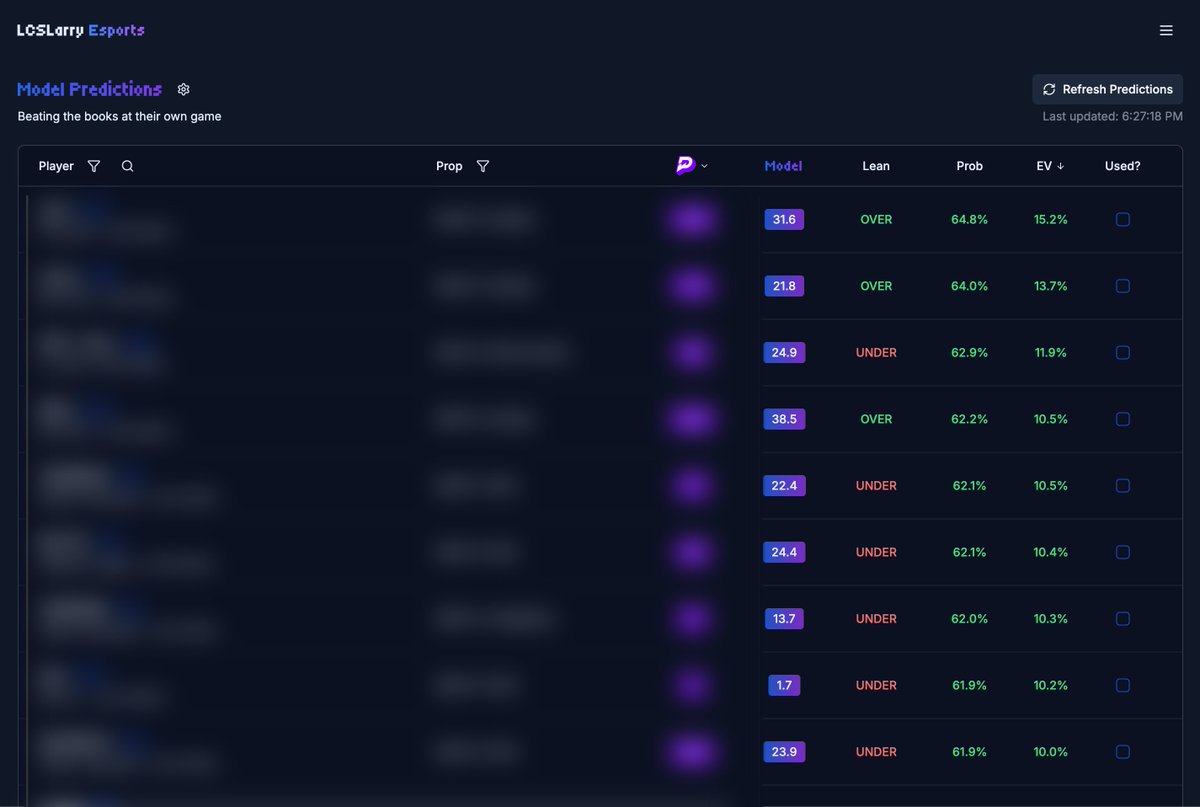Sort by Lean column header
Screen dimensions: 1200x807
pos(876,166)
